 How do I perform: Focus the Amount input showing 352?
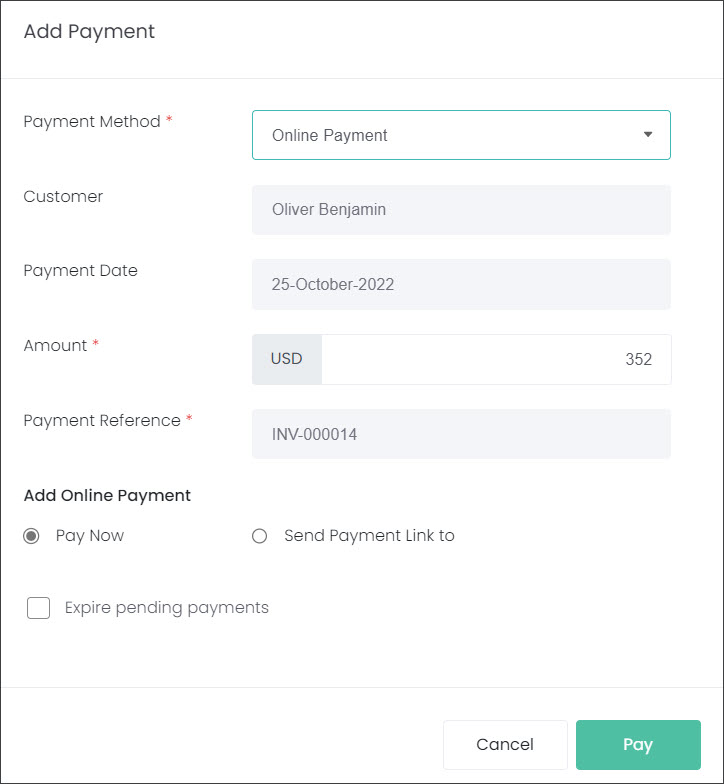[496, 359]
